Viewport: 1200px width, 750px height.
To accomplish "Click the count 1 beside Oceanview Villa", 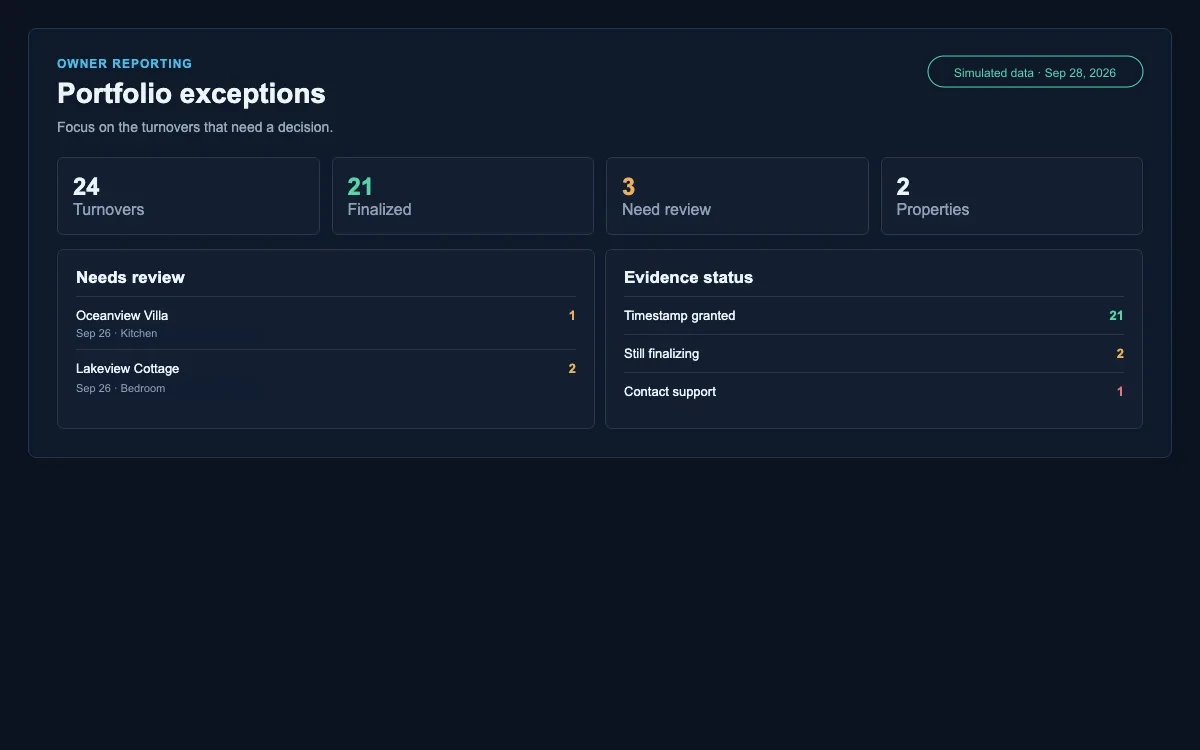I will (572, 316).
